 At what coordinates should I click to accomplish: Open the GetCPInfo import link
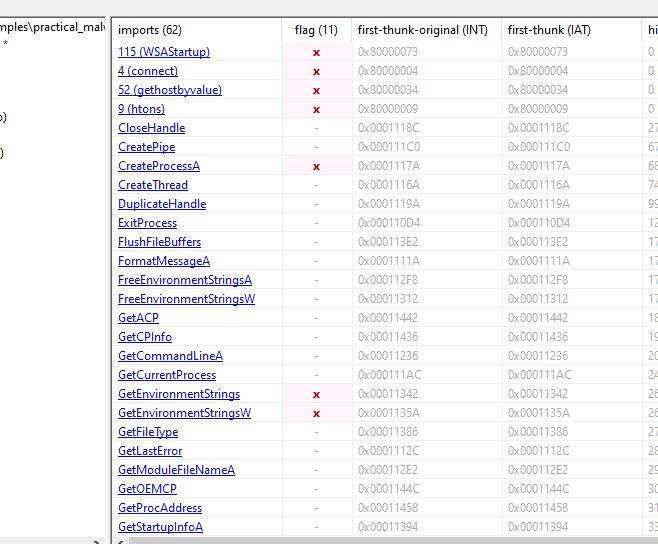click(145, 337)
